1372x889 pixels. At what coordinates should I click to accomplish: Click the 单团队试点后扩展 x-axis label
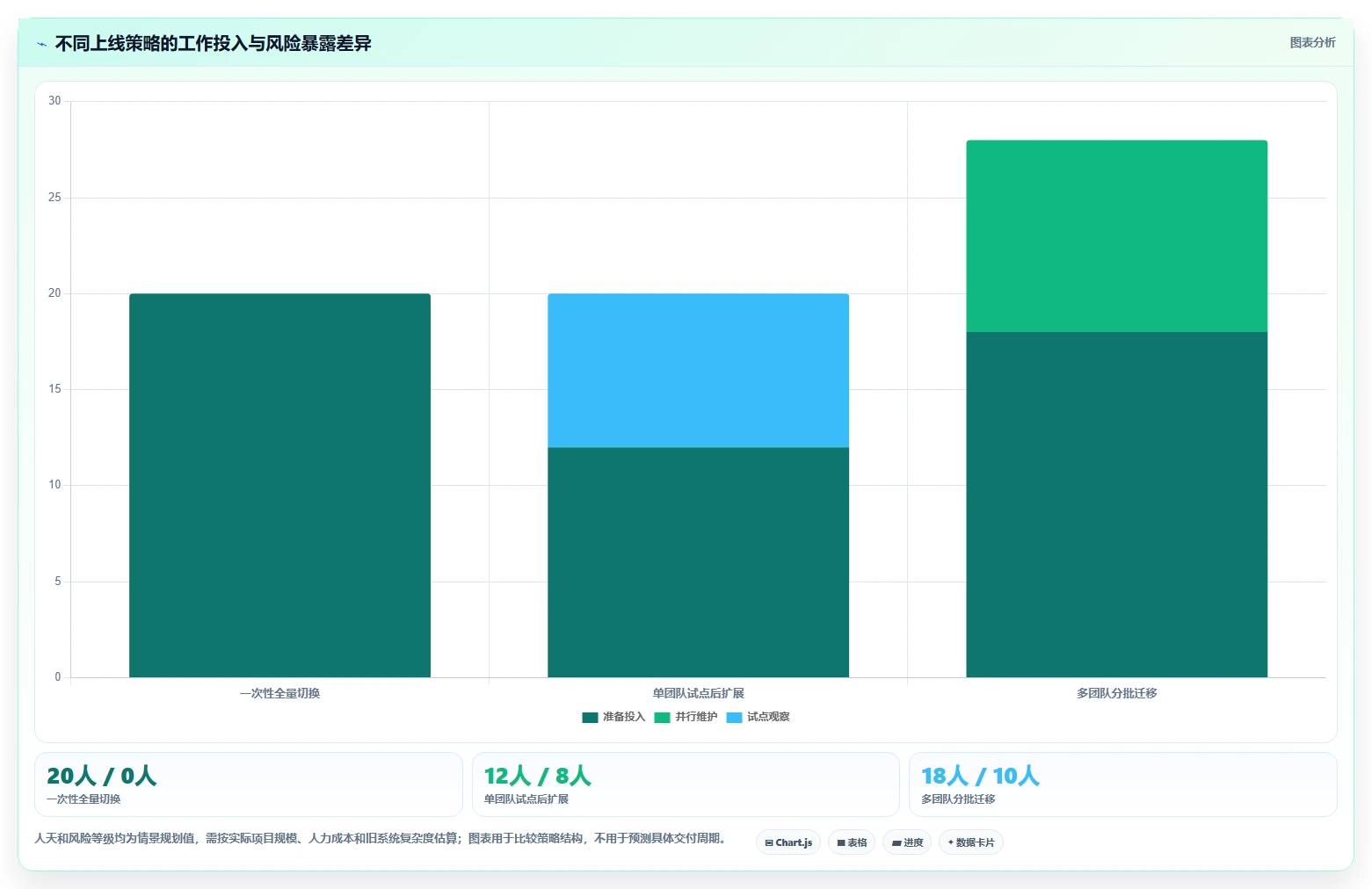(x=698, y=693)
